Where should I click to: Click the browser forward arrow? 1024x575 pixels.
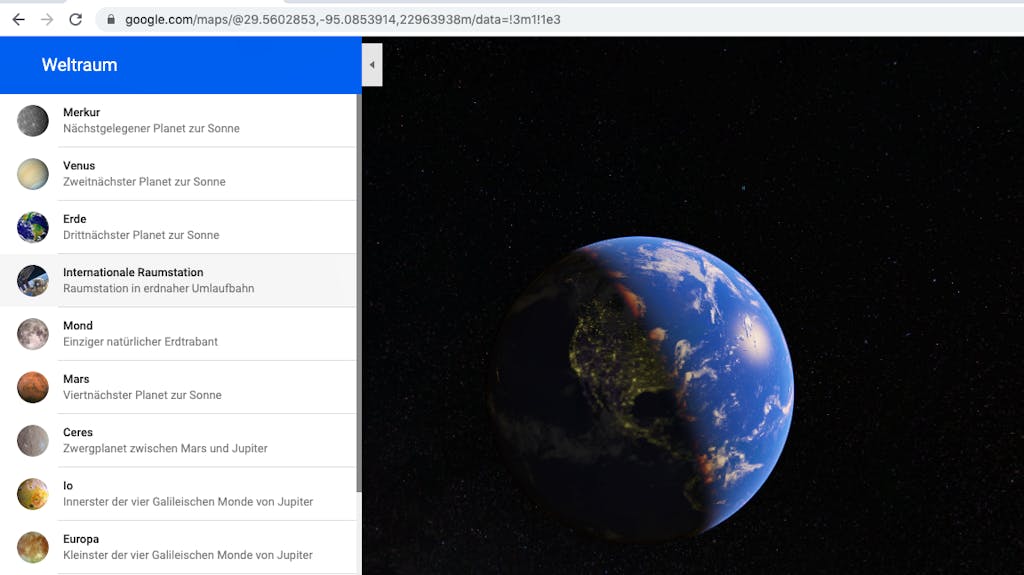click(x=47, y=20)
